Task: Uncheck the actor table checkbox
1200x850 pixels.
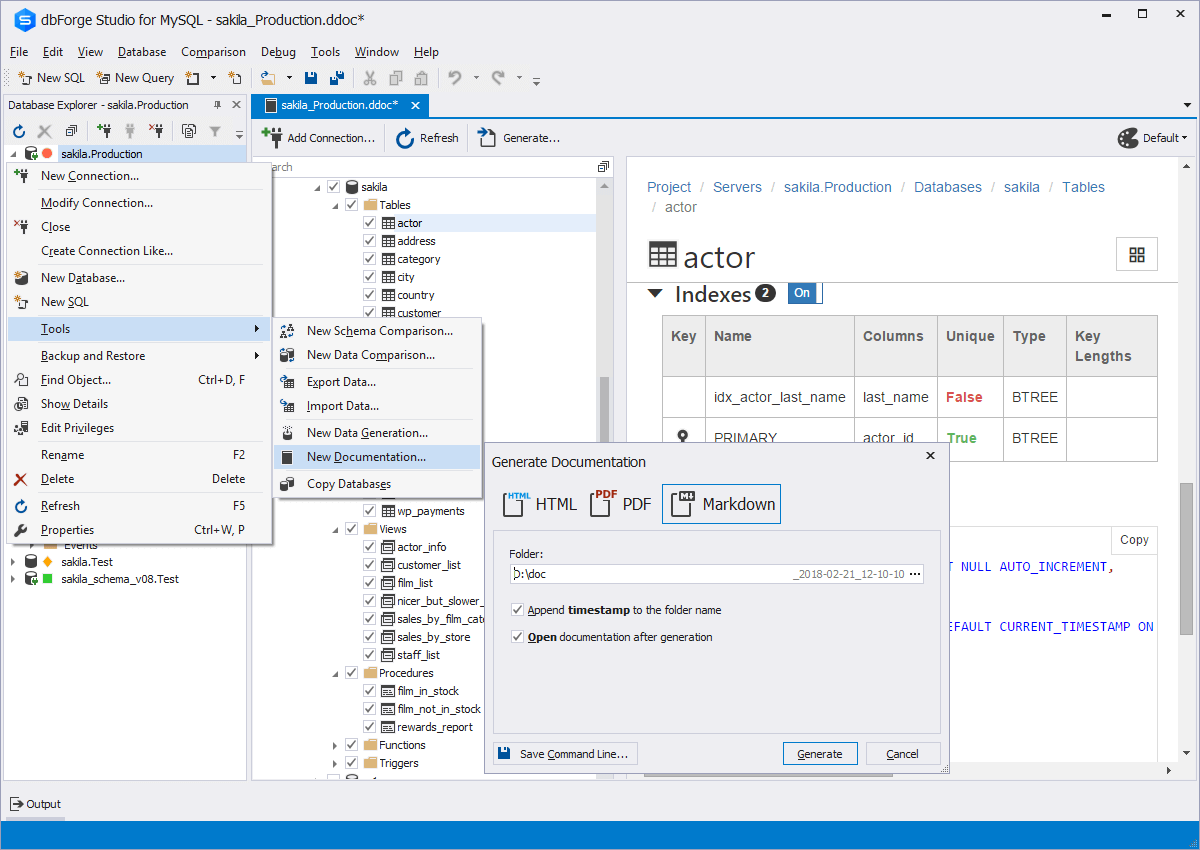Action: [370, 223]
